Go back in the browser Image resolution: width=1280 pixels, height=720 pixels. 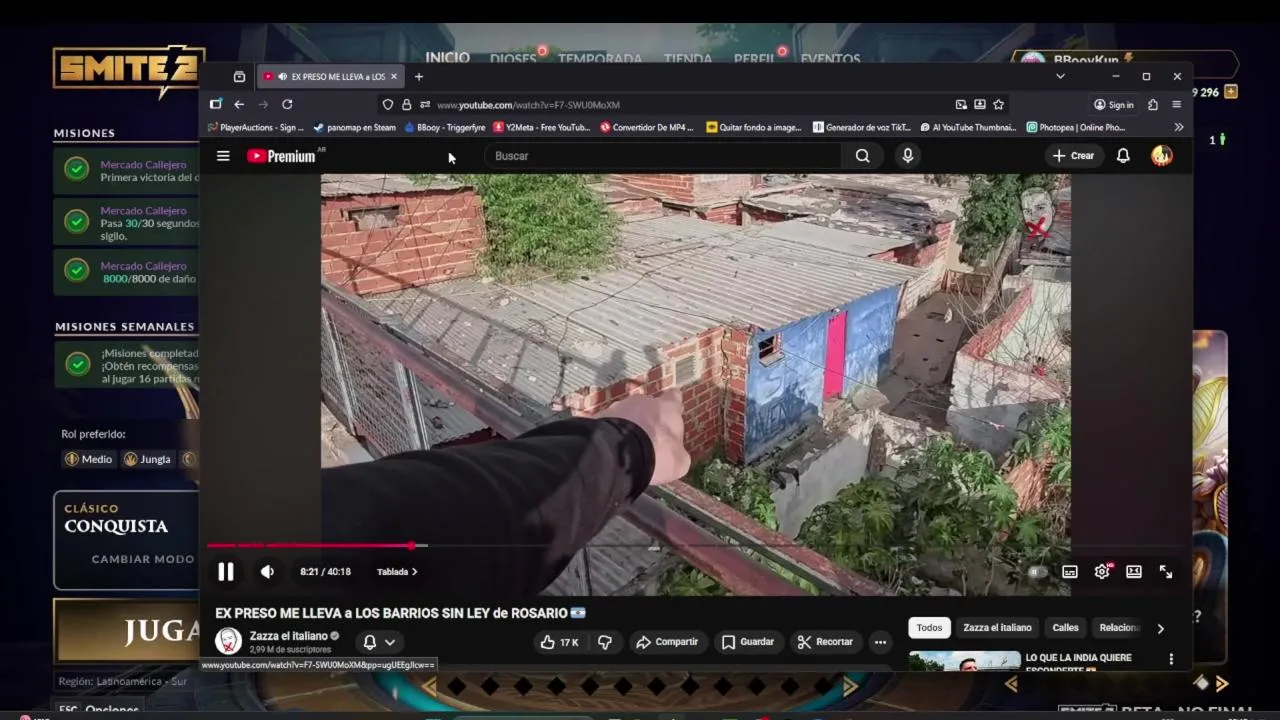(x=239, y=104)
